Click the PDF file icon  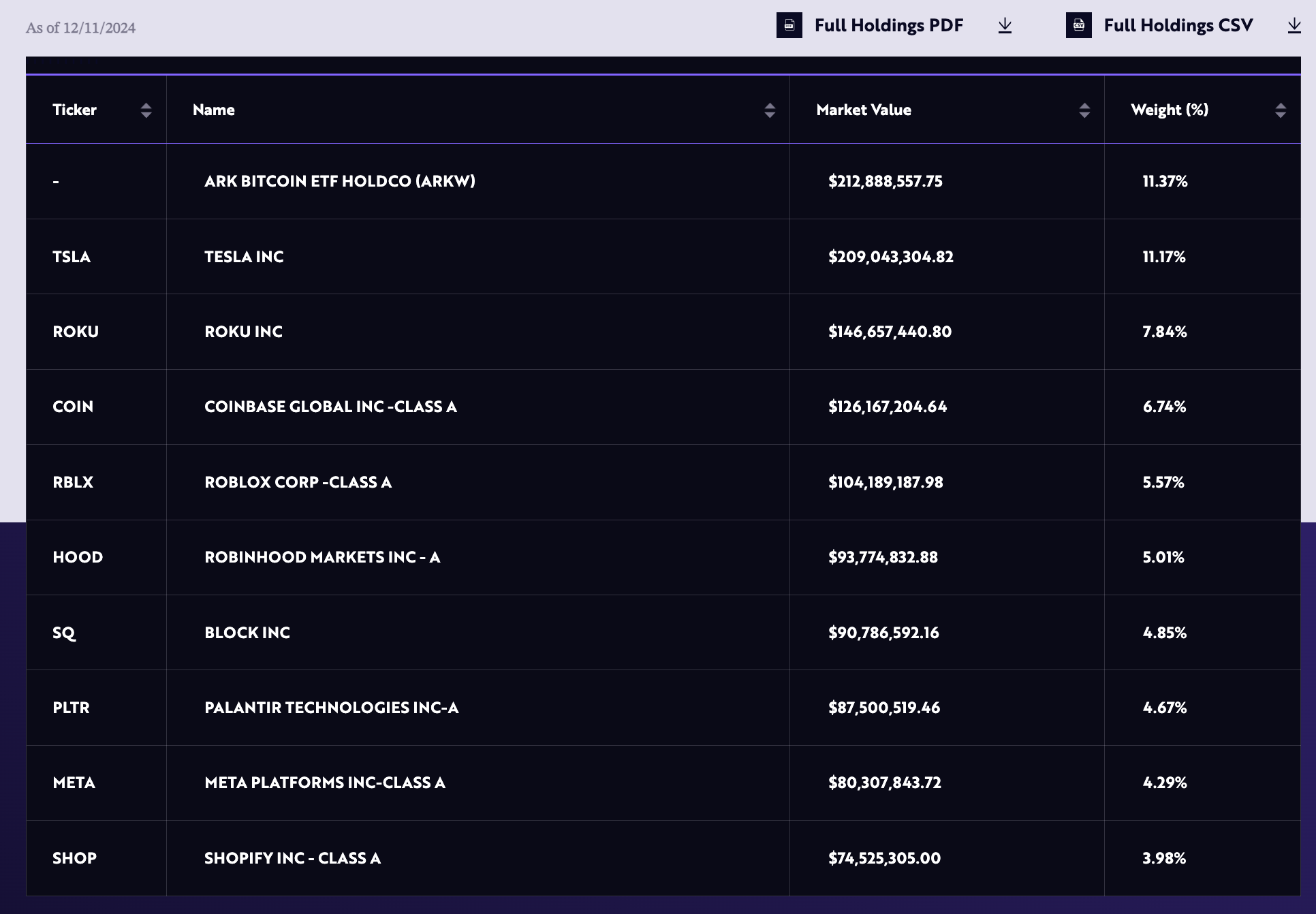coord(789,25)
